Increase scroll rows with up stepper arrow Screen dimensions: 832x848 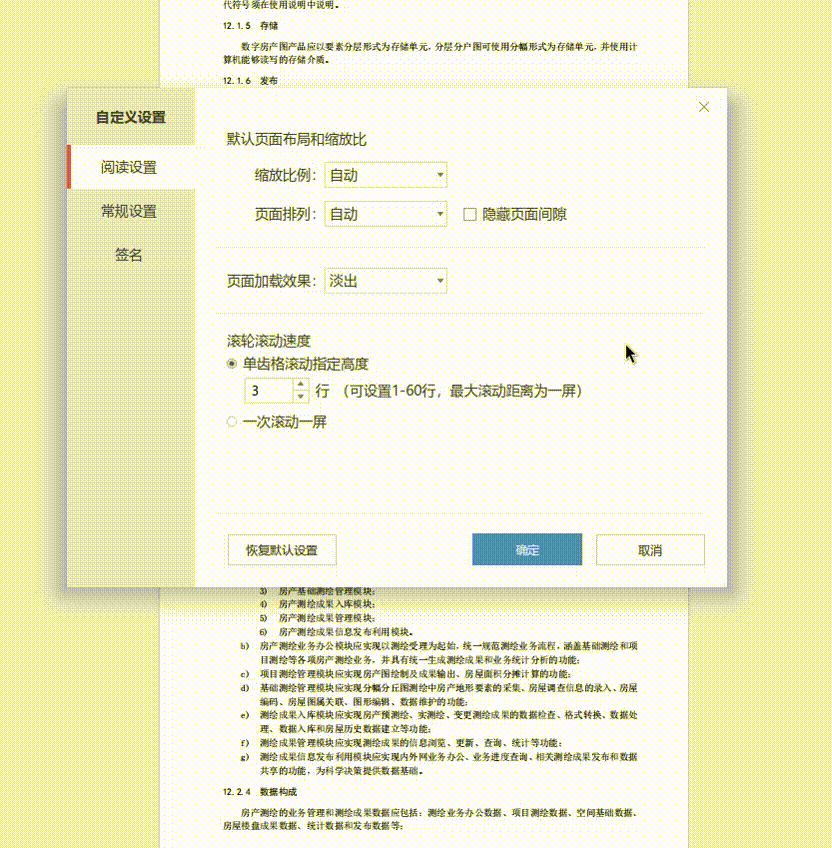[x=301, y=384]
